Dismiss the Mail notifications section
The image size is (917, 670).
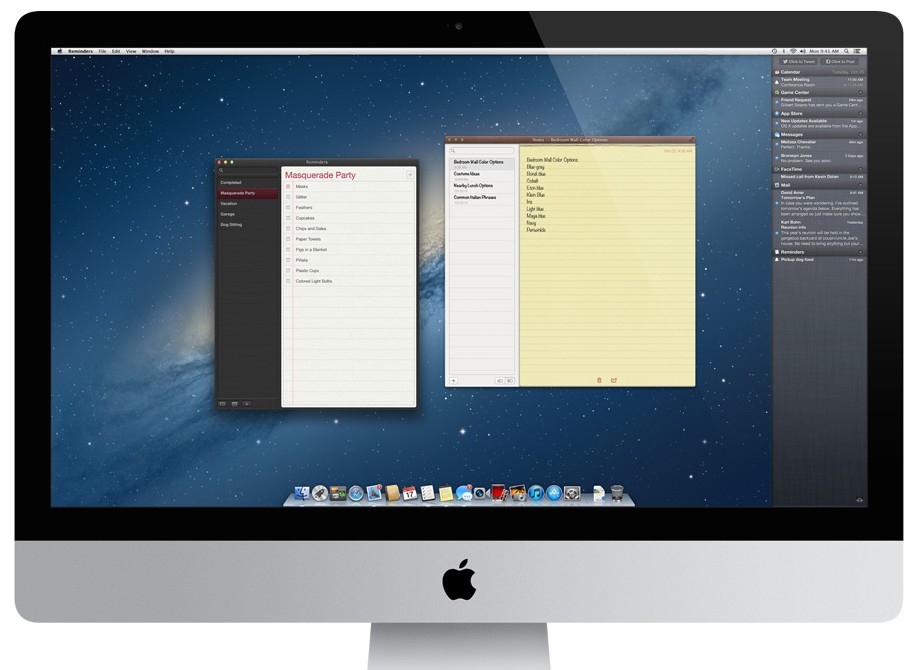pos(861,185)
